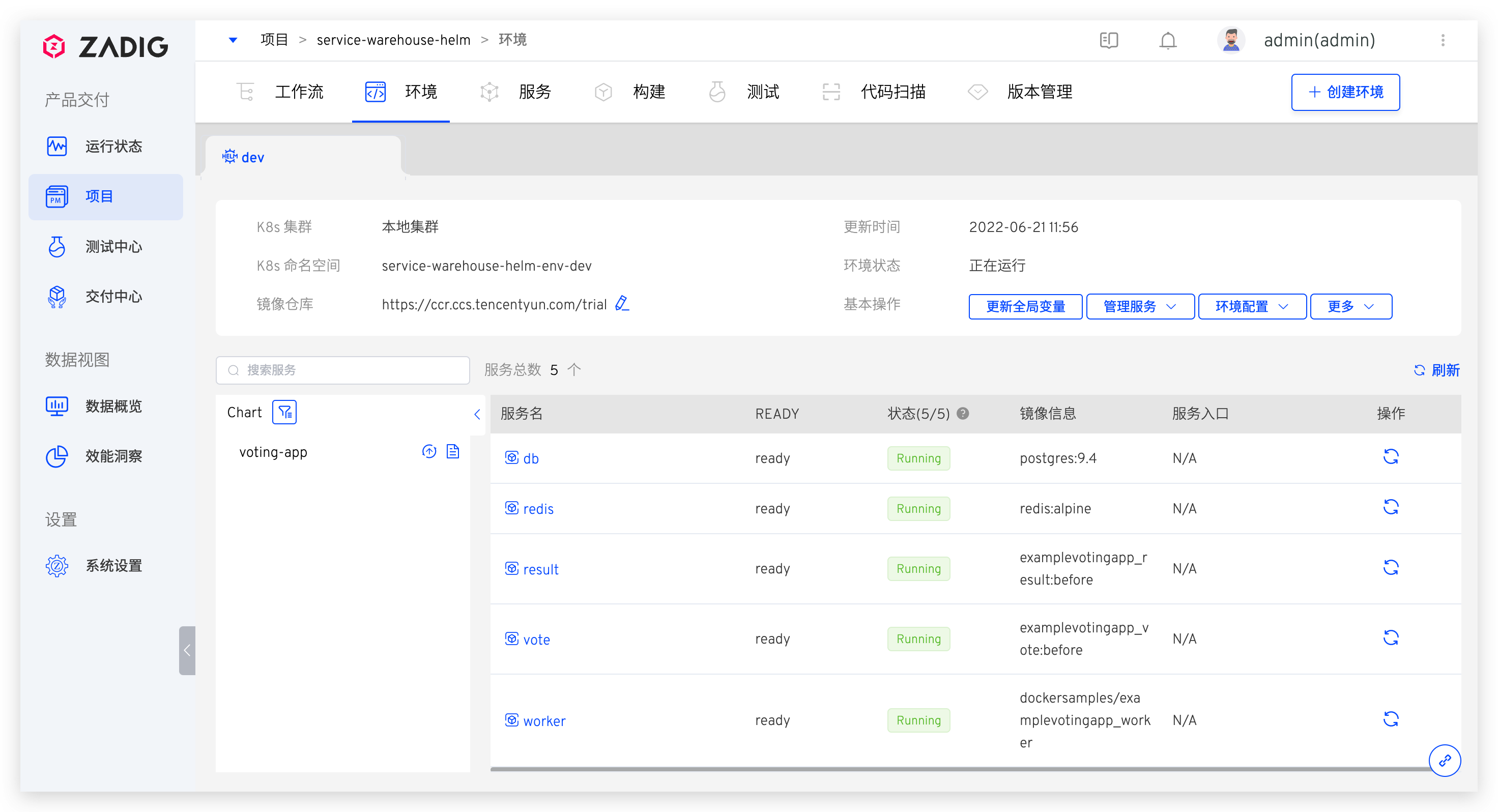Collapse the Chart panel with the chevron
Image resolution: width=1498 pixels, height=812 pixels.
[477, 414]
